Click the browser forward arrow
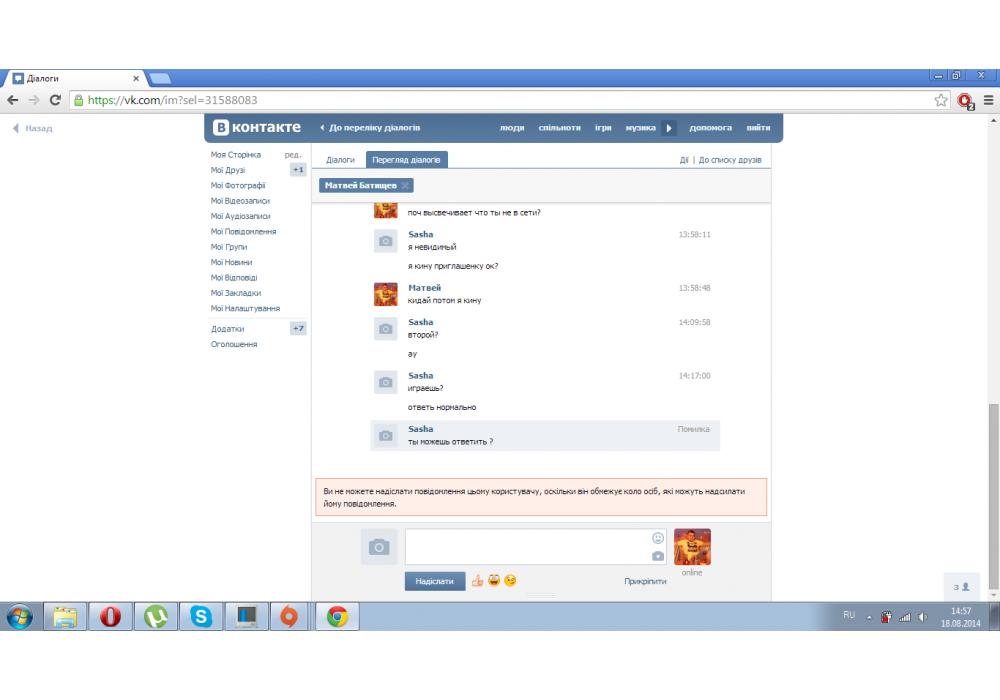Screen dimensions: 1000x700 tap(34, 100)
